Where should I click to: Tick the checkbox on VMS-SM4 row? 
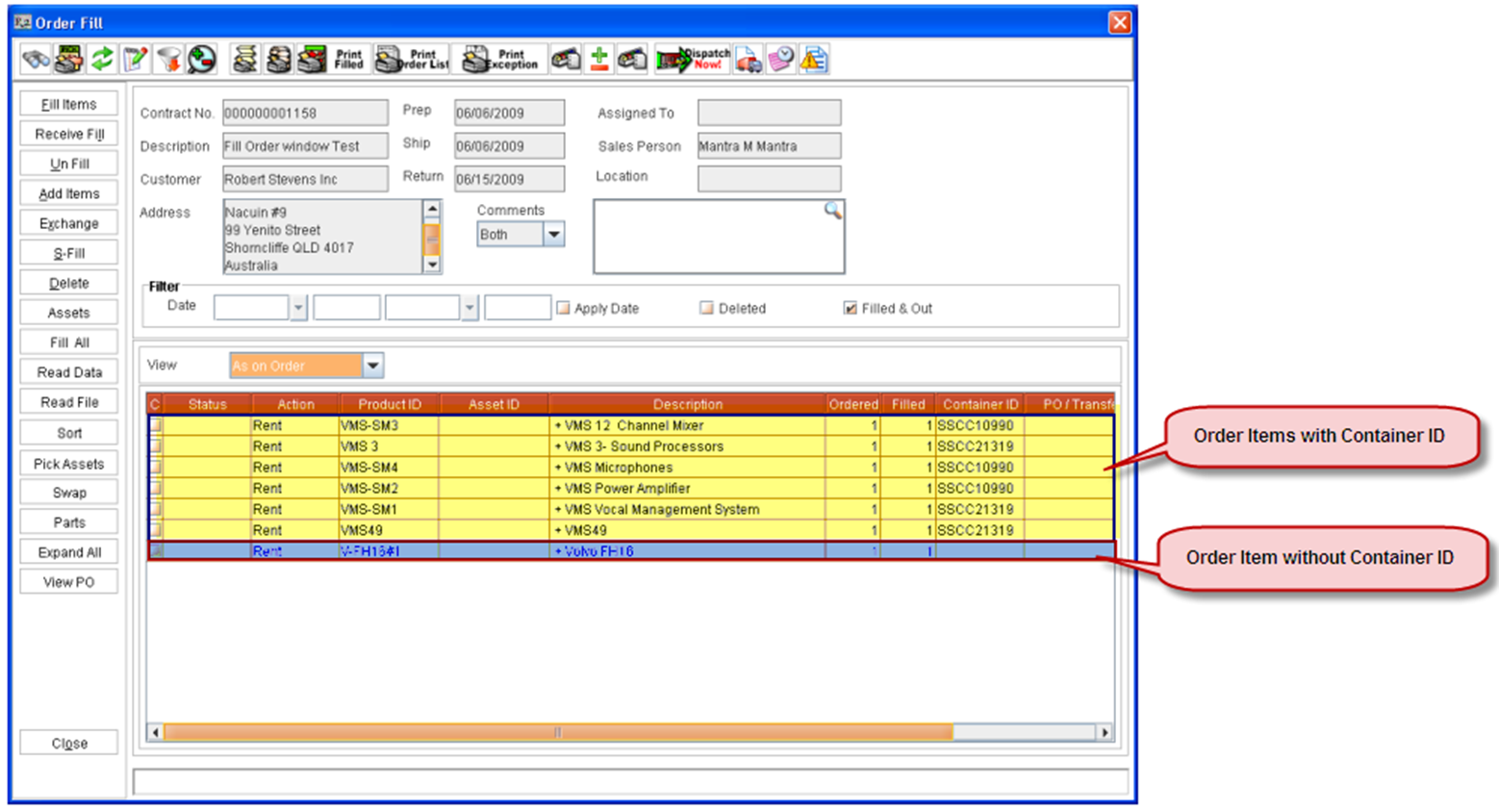(x=156, y=468)
